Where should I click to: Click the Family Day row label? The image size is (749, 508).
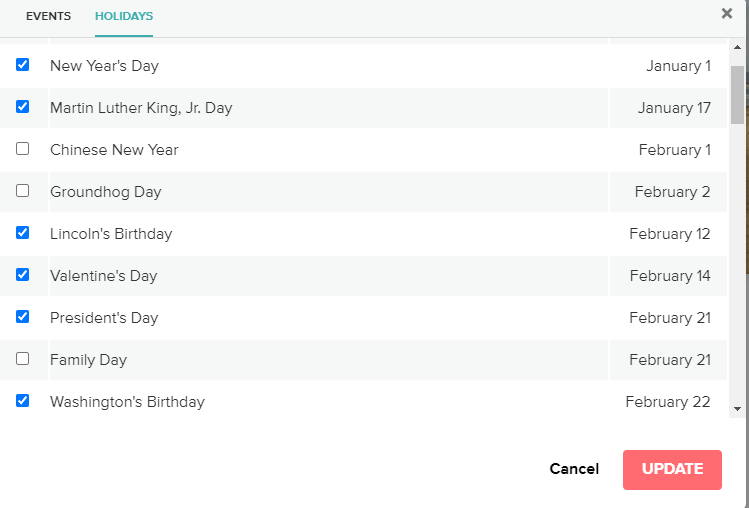[x=88, y=360]
